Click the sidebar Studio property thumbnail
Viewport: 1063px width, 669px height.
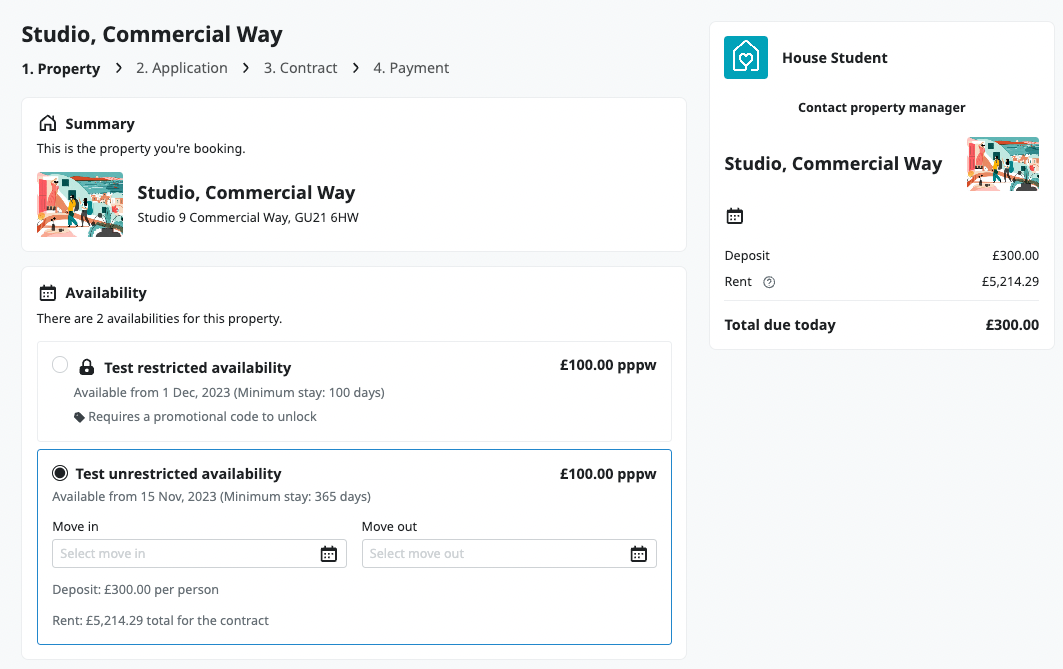tap(1003, 164)
